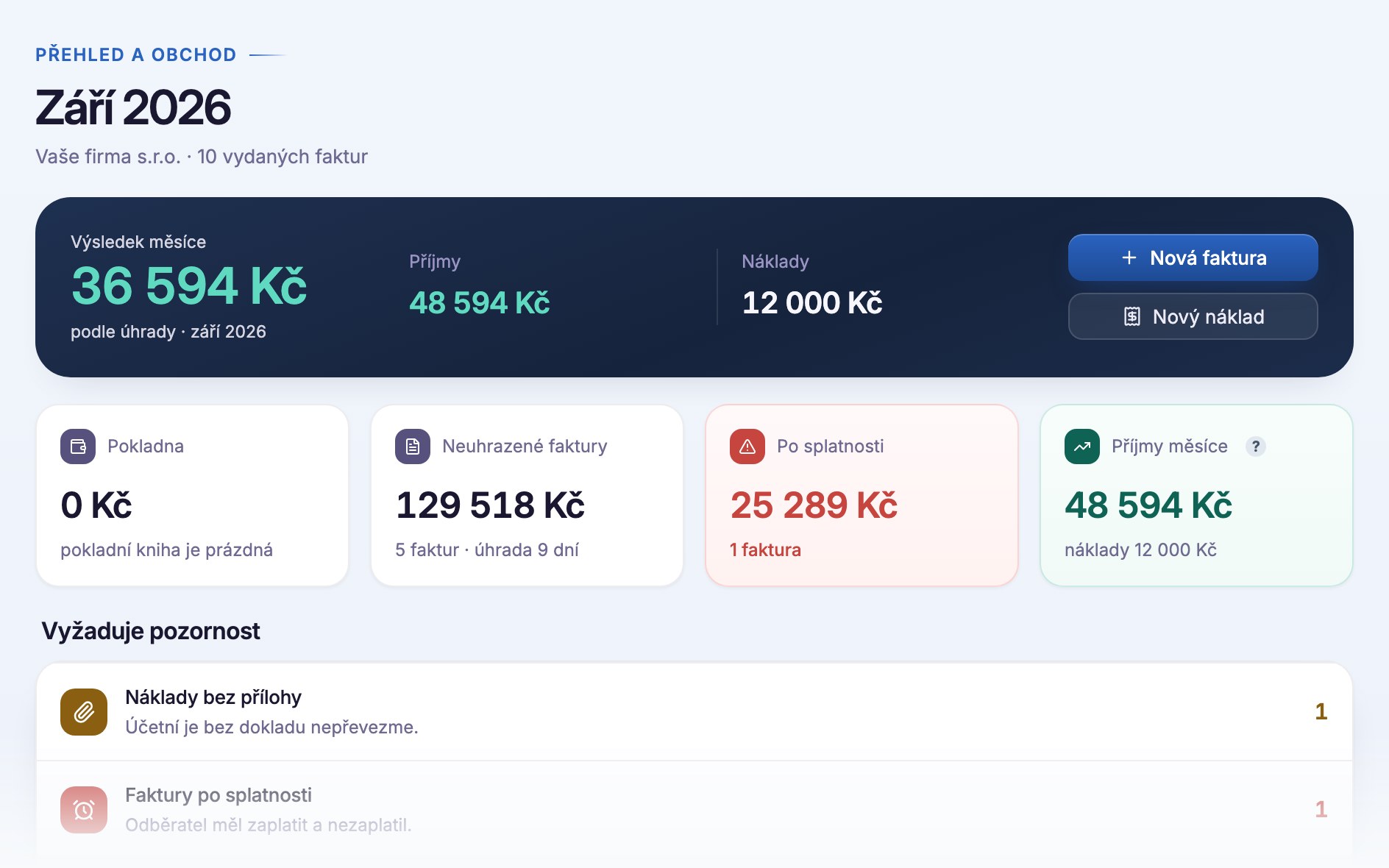Open the Neuhrazené faktury card
Viewport: 1389px width, 868px height.
pos(527,495)
